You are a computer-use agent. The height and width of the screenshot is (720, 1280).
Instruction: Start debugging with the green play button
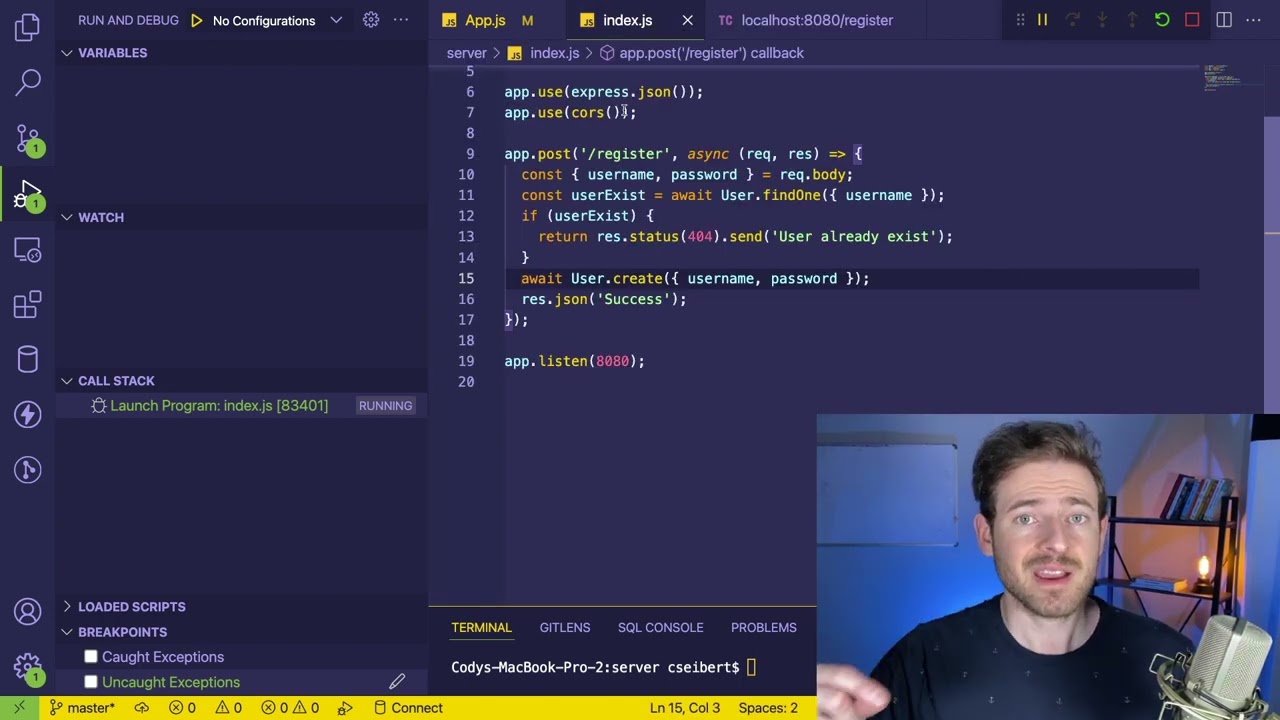click(x=197, y=20)
